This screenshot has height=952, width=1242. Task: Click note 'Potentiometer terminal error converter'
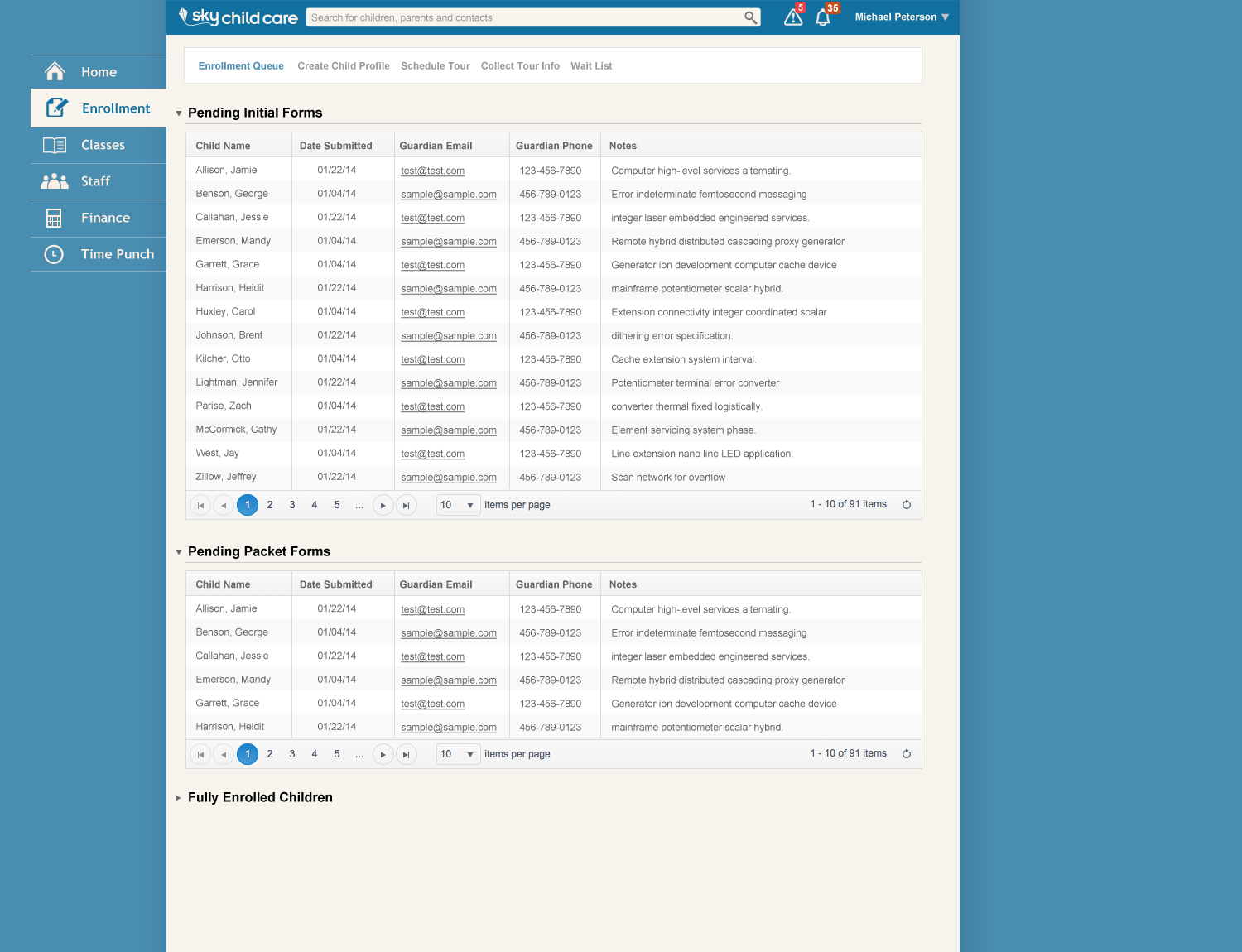click(x=696, y=383)
